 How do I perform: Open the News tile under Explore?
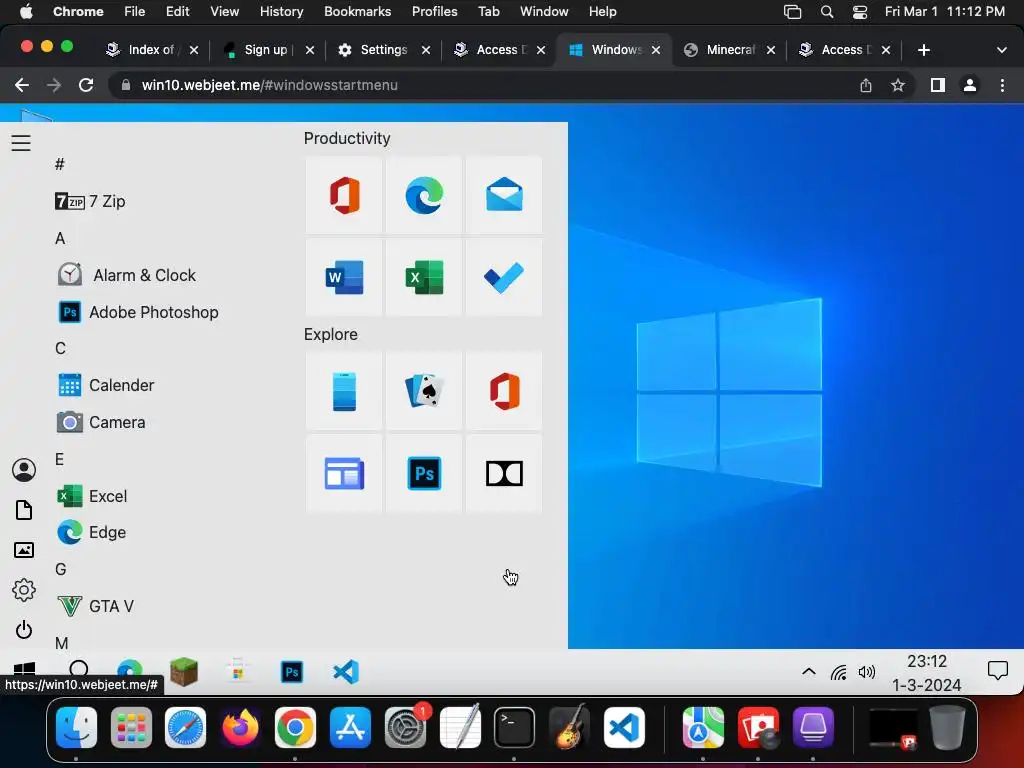pyautogui.click(x=344, y=473)
